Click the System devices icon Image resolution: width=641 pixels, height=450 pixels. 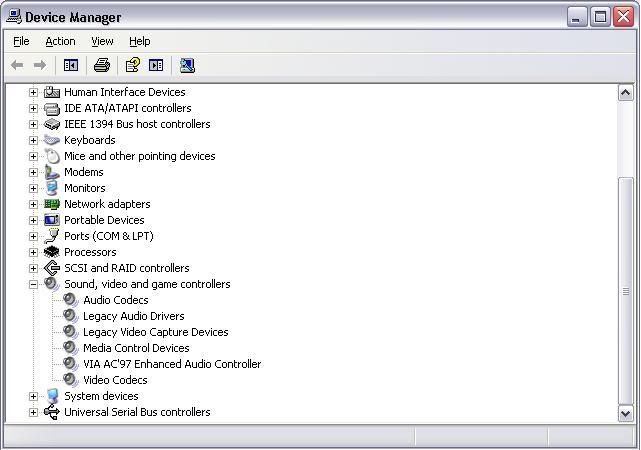[x=52, y=396]
